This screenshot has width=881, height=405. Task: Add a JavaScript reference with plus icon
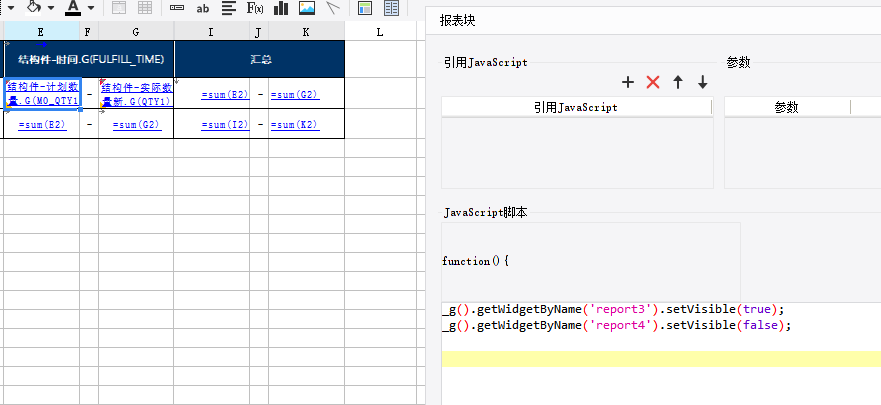pos(628,83)
